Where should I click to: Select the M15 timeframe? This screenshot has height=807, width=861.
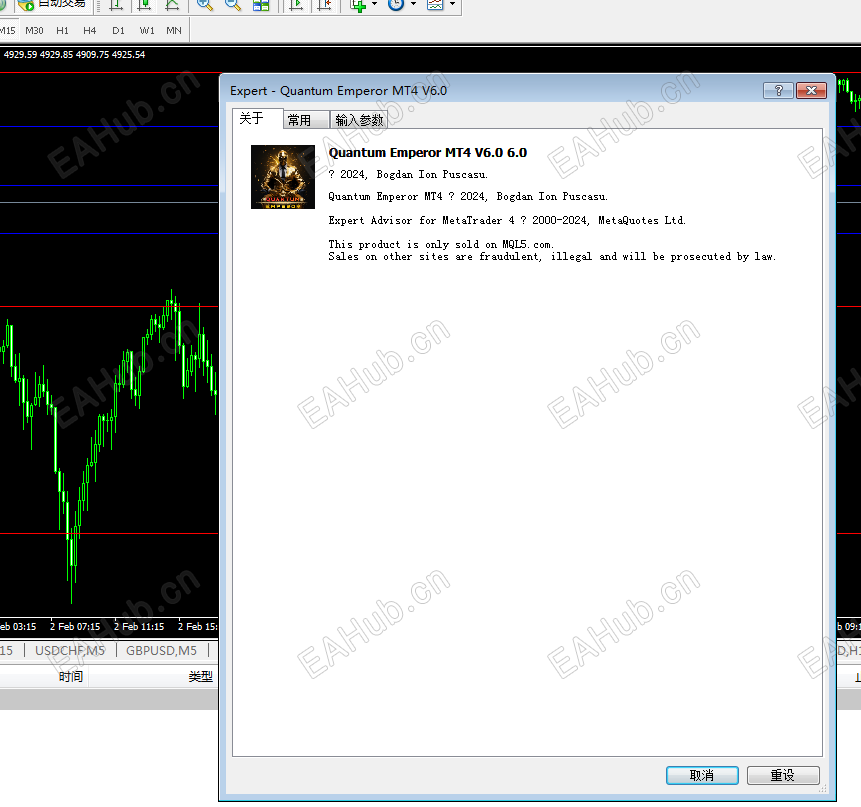point(7,31)
